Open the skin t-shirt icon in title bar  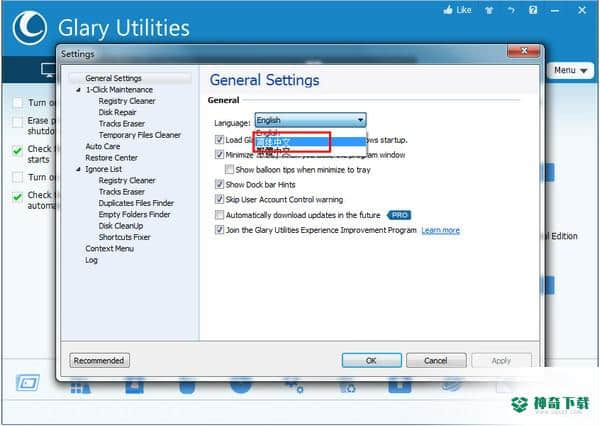pyautogui.click(x=489, y=10)
